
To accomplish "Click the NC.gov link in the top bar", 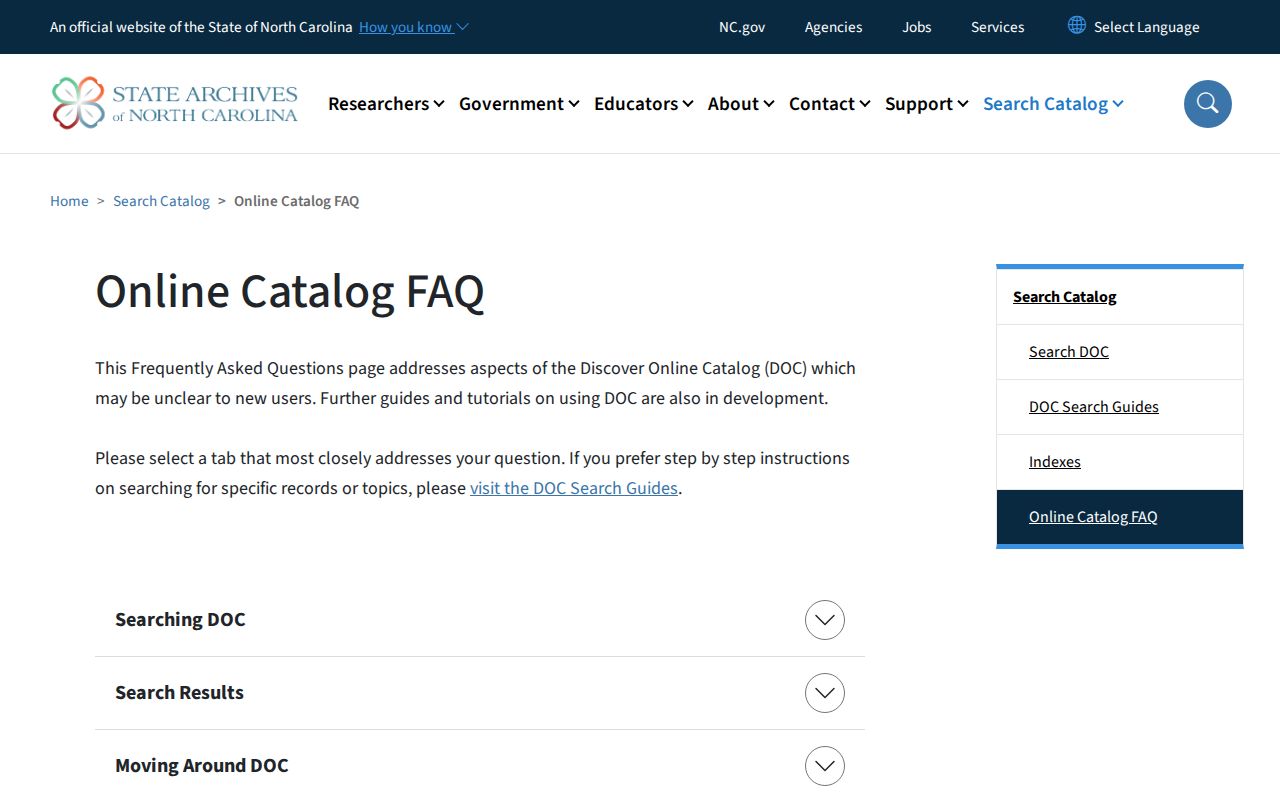I will [742, 27].
